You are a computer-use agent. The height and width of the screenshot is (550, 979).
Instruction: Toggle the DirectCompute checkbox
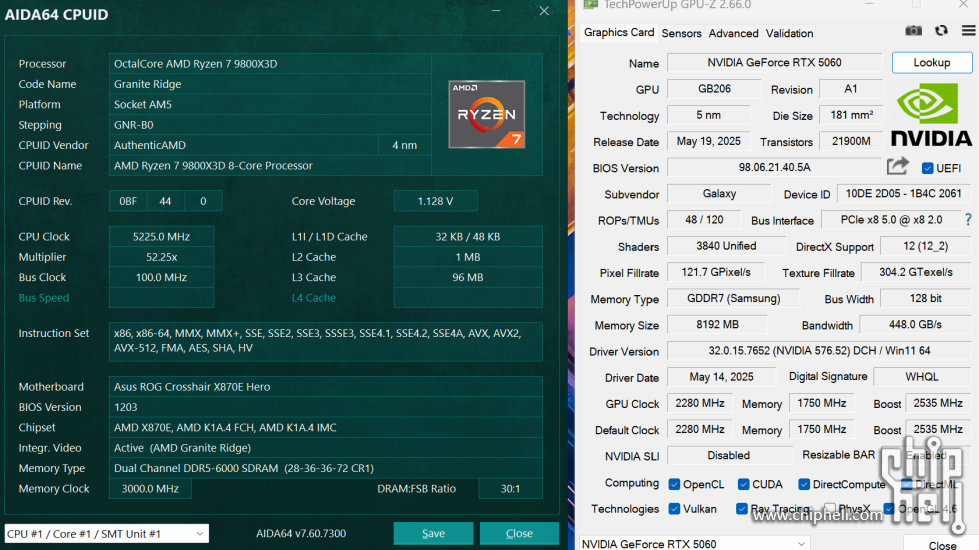pos(804,484)
